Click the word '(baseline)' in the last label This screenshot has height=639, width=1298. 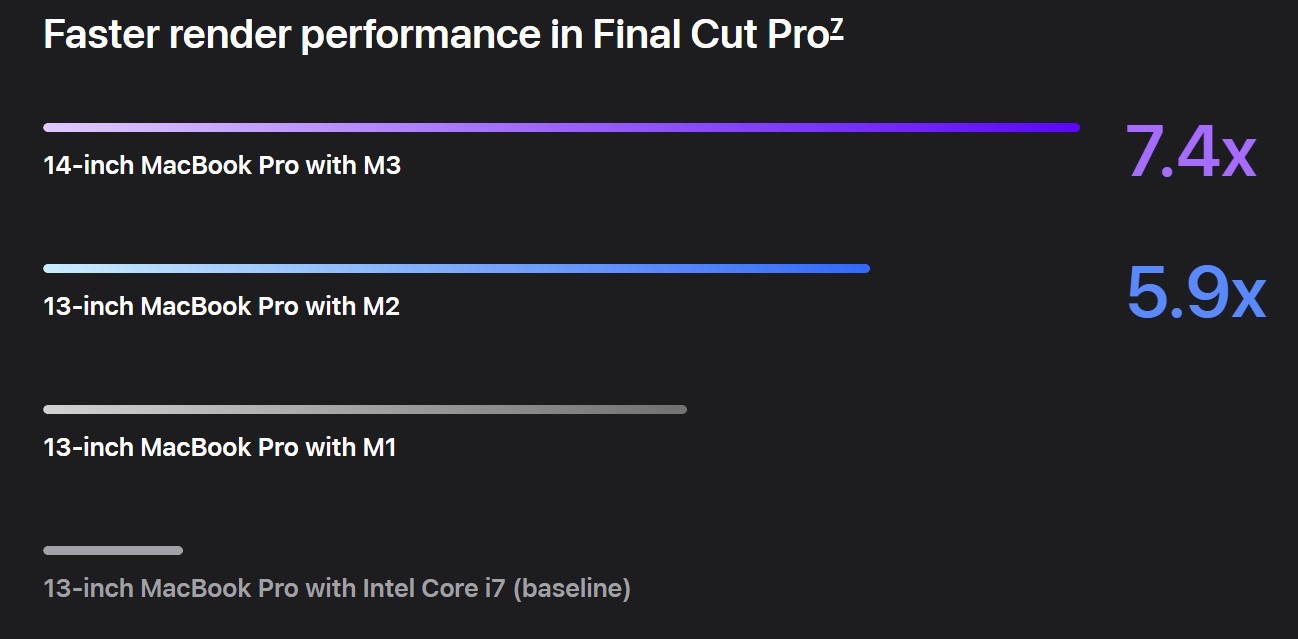572,588
